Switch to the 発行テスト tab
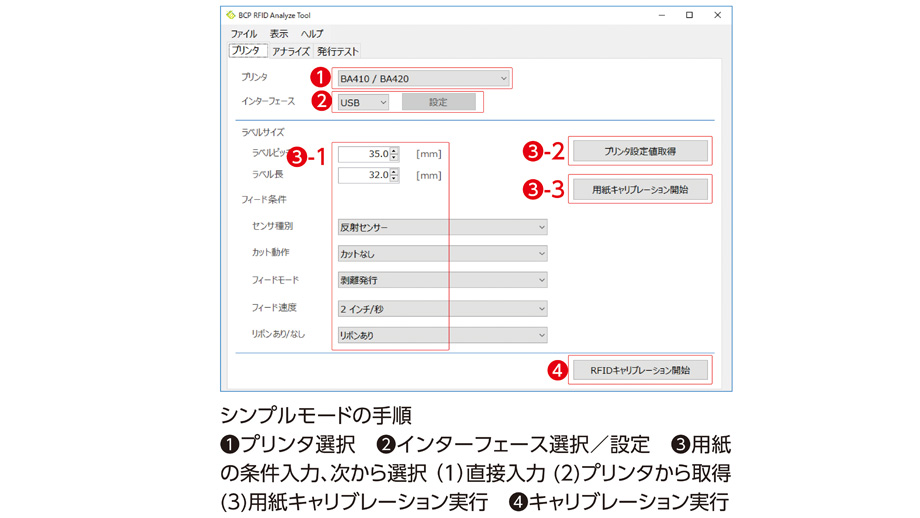Image resolution: width=920 pixels, height=518 pixels. [x=337, y=51]
